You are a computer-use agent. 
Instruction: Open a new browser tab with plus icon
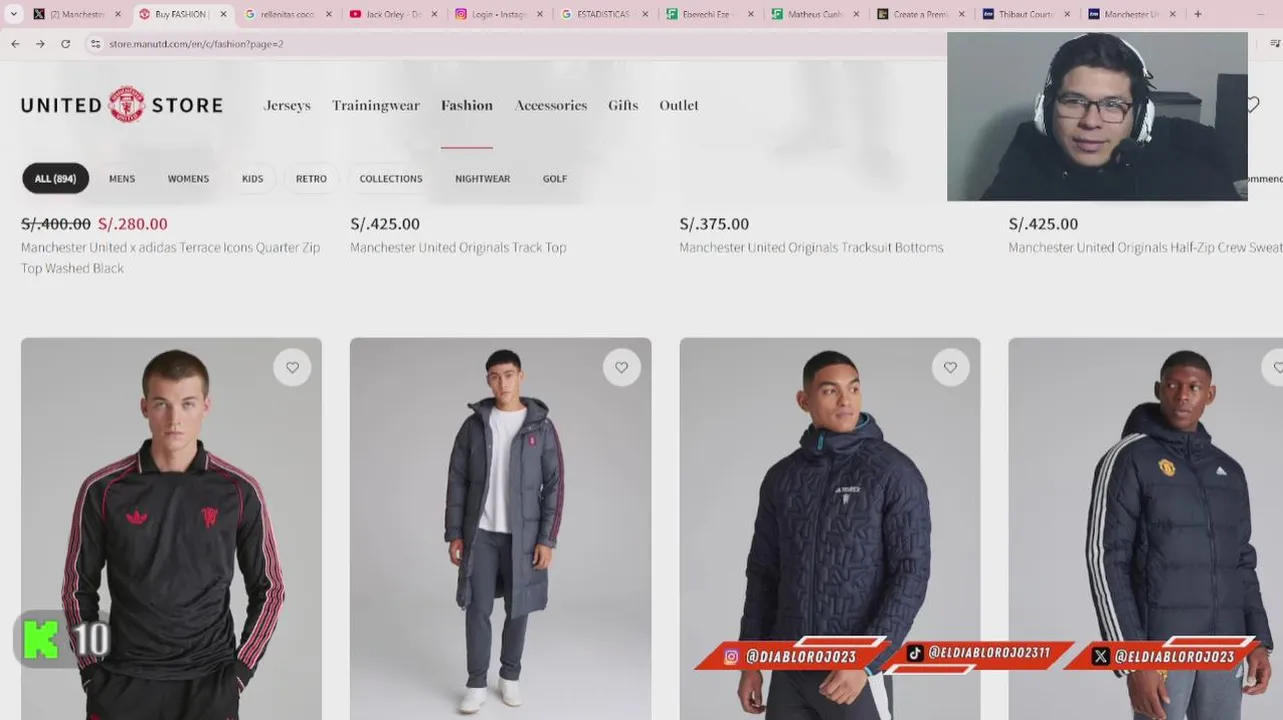[x=1198, y=14]
